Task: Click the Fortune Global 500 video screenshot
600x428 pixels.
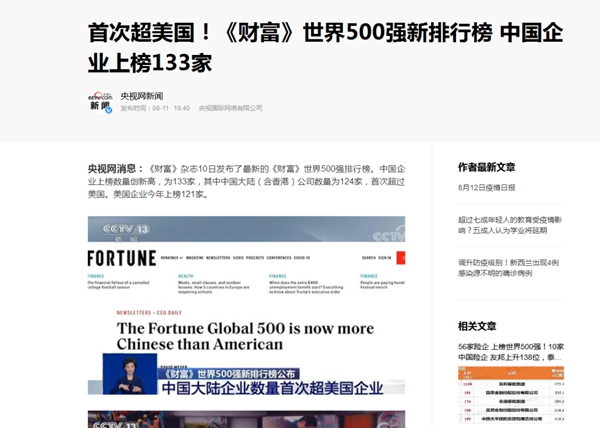Action: pyautogui.click(x=246, y=305)
